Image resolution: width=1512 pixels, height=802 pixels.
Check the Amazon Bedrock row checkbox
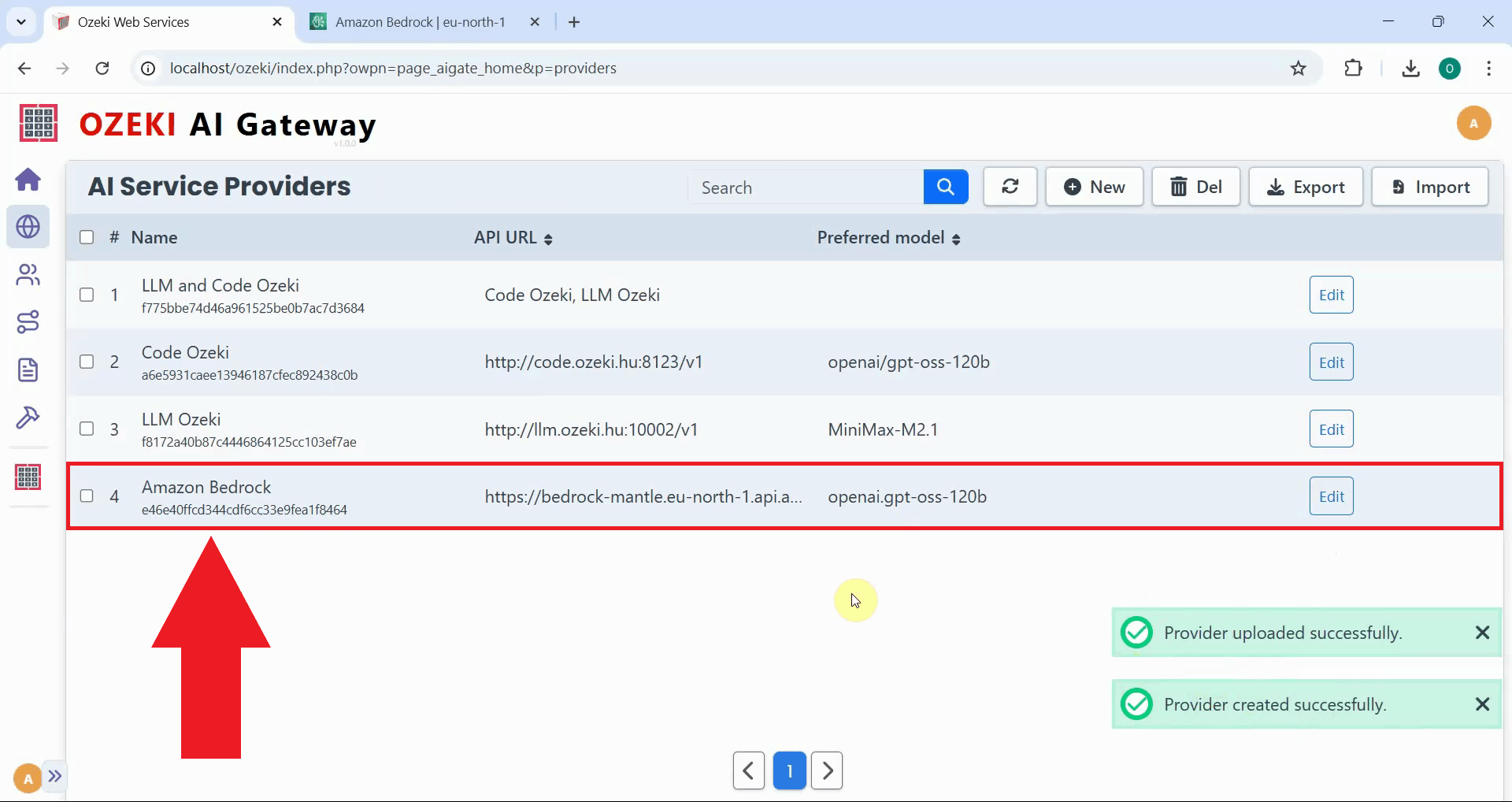coord(87,496)
